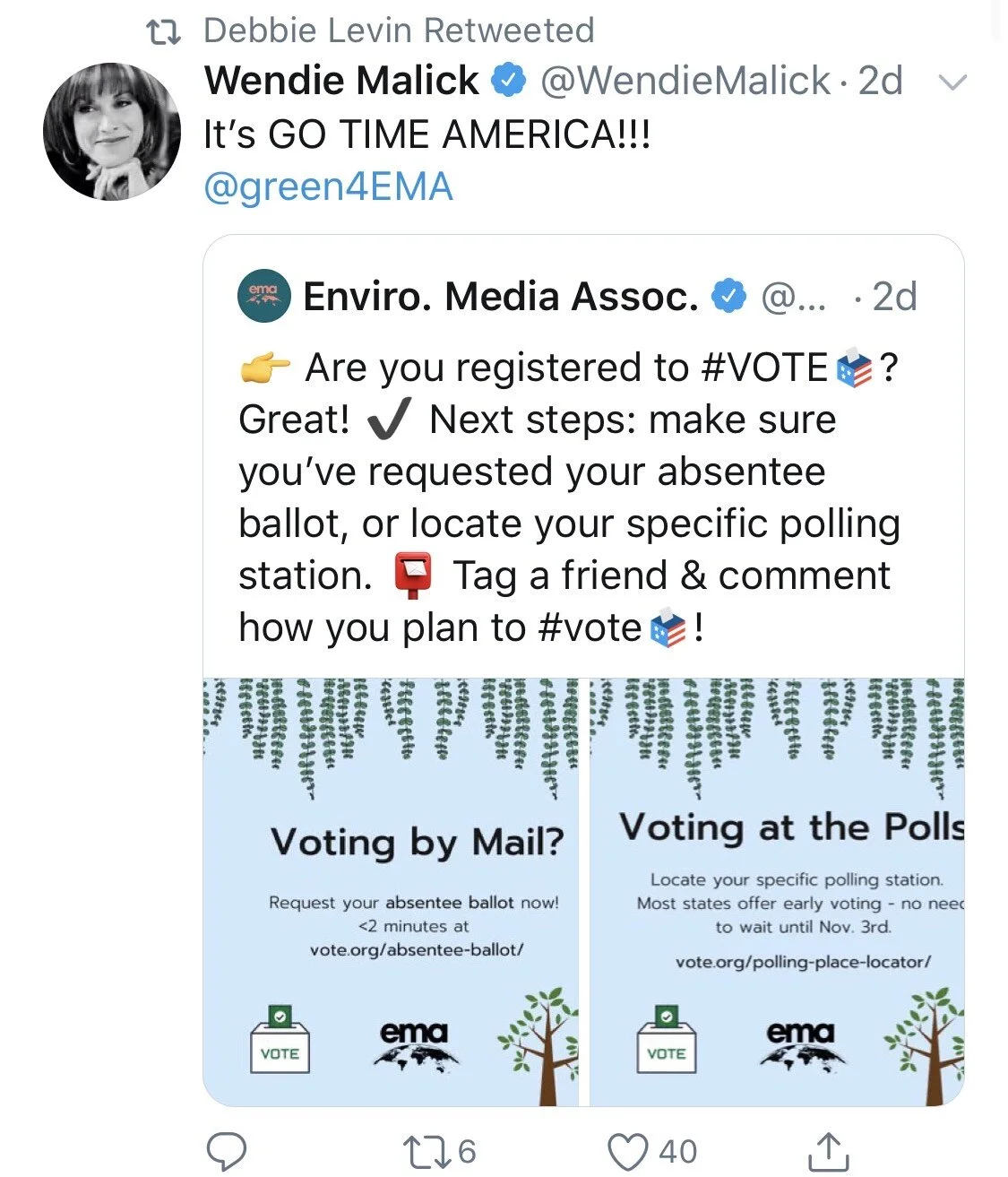1008x1177 pixels.
Task: Click the reply speech bubble icon
Action: click(227, 1151)
